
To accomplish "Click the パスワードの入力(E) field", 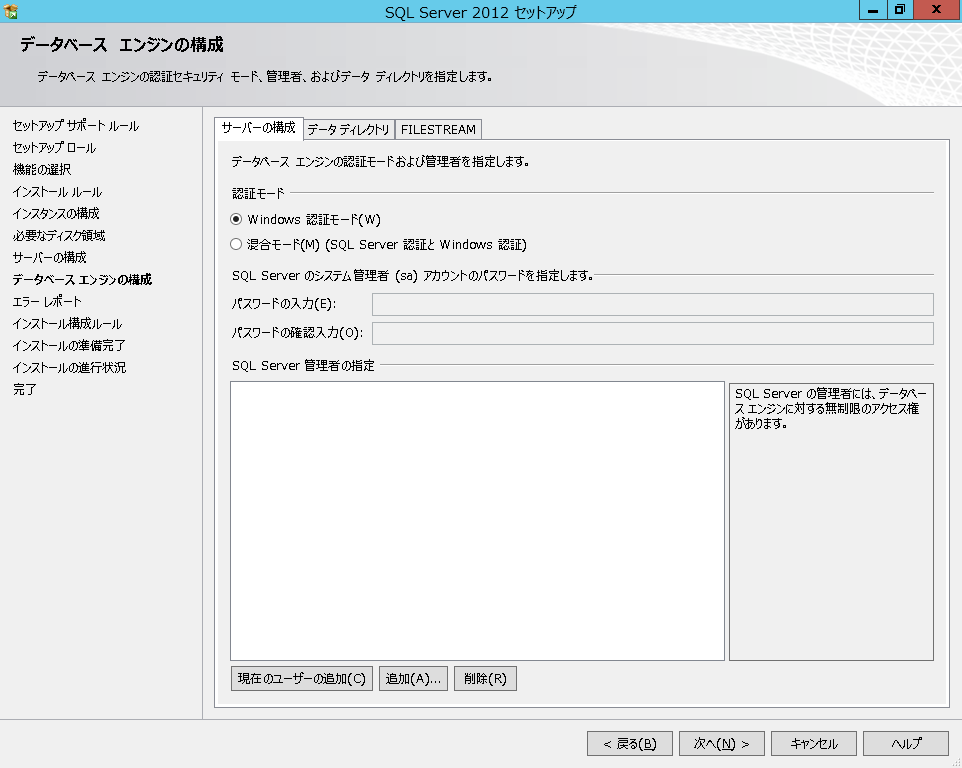I will (653, 304).
